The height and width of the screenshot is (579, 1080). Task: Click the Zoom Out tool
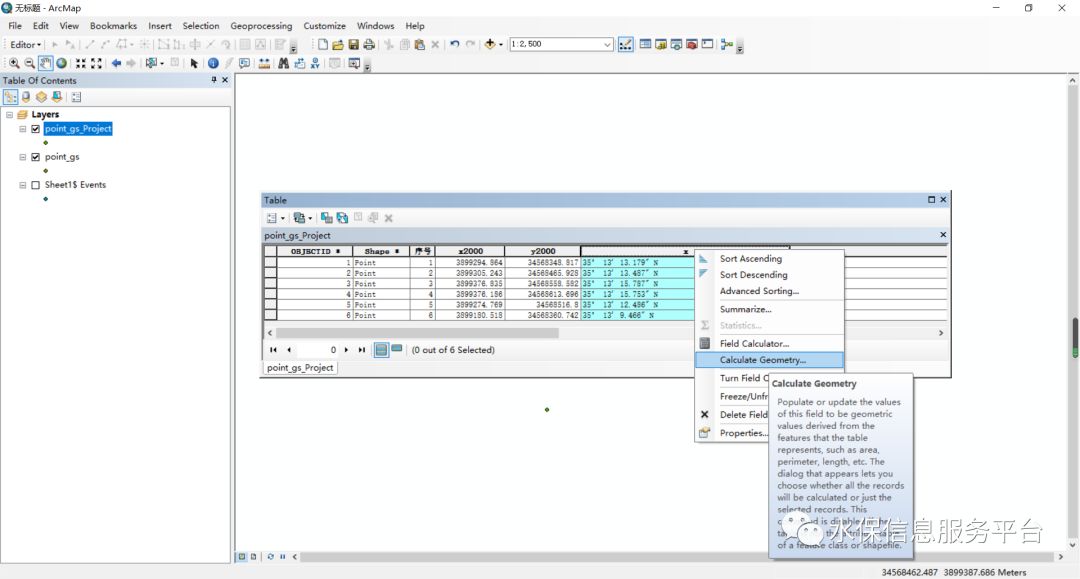(30, 63)
